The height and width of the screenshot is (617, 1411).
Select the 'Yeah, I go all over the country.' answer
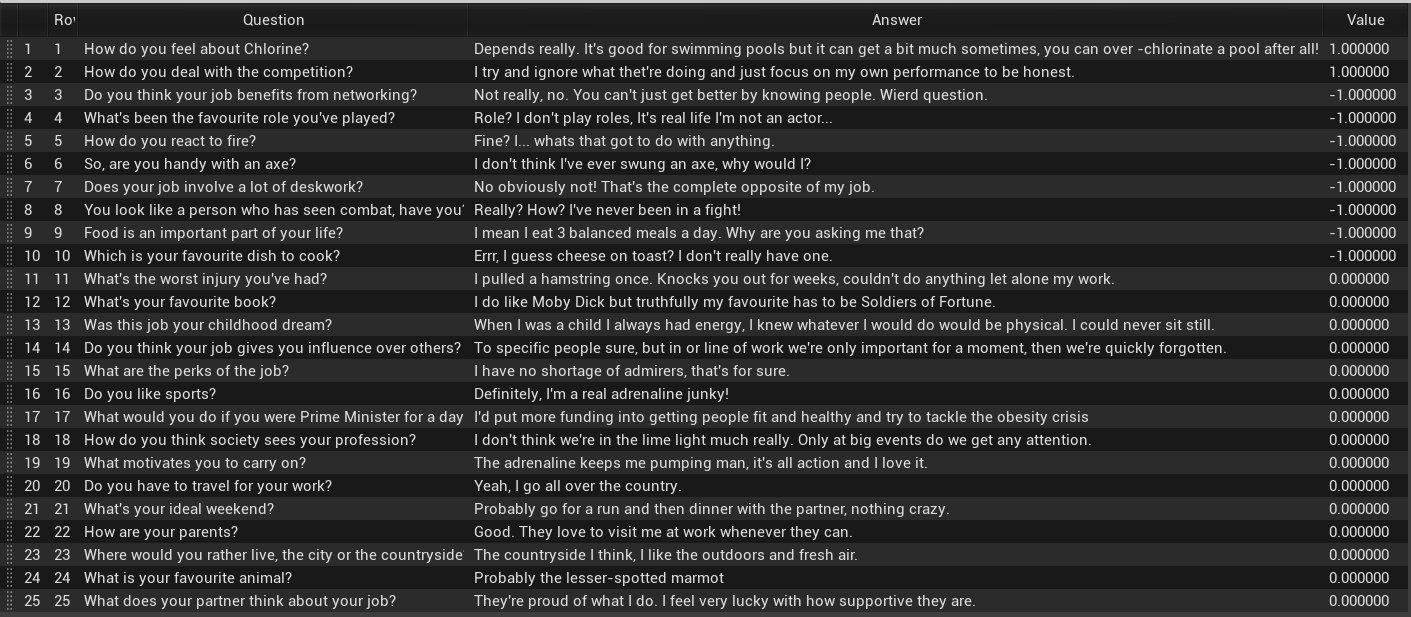coord(578,486)
